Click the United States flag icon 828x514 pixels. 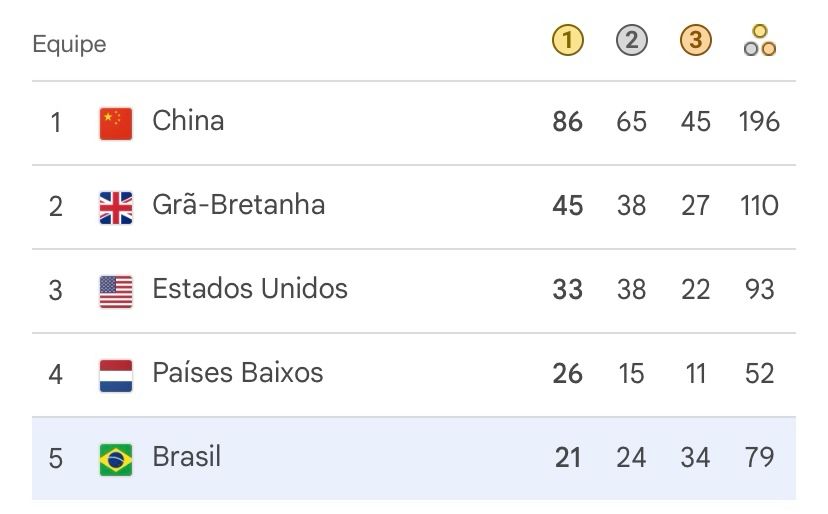(x=116, y=292)
